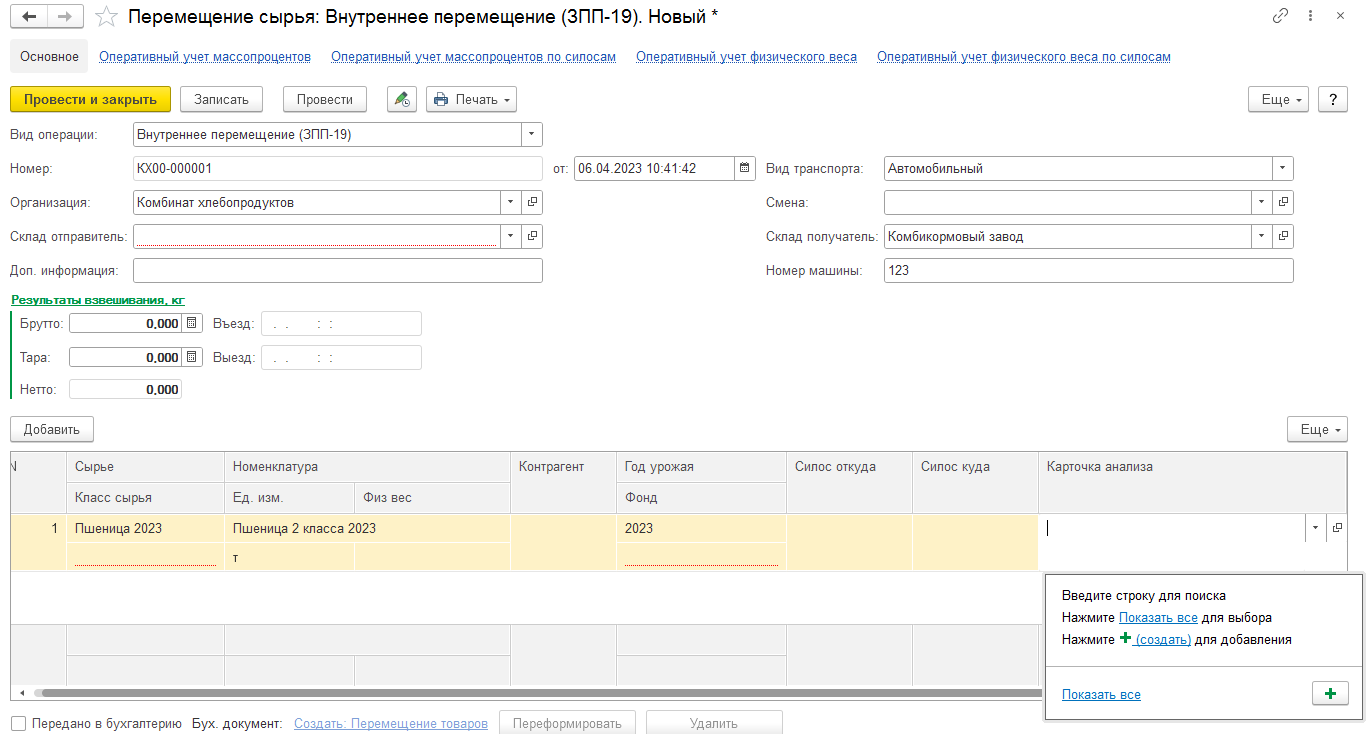This screenshot has width=1367, height=734.
Task: Click the 2023 Год урожая cell
Action: coord(701,528)
